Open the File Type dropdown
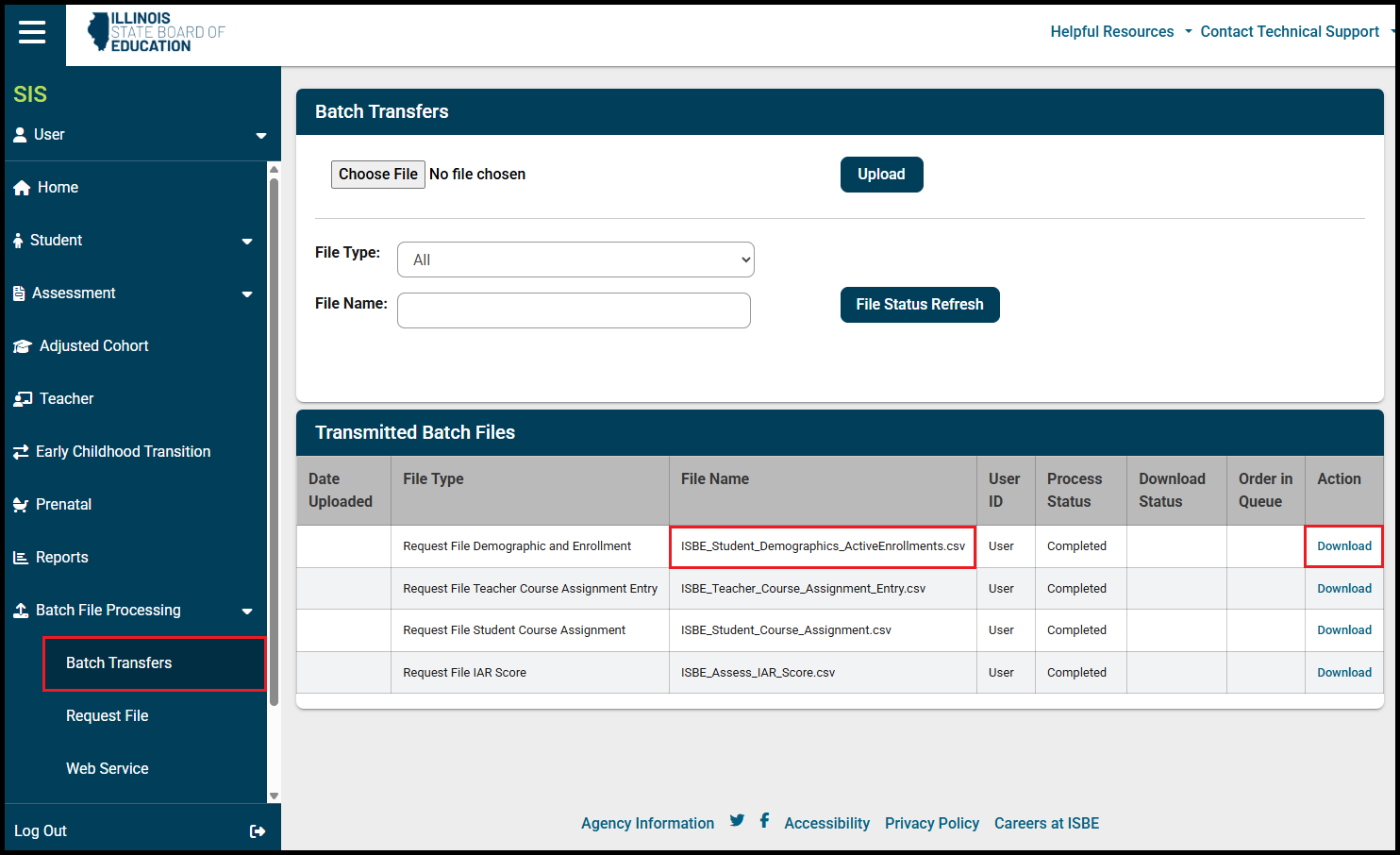 [x=575, y=260]
